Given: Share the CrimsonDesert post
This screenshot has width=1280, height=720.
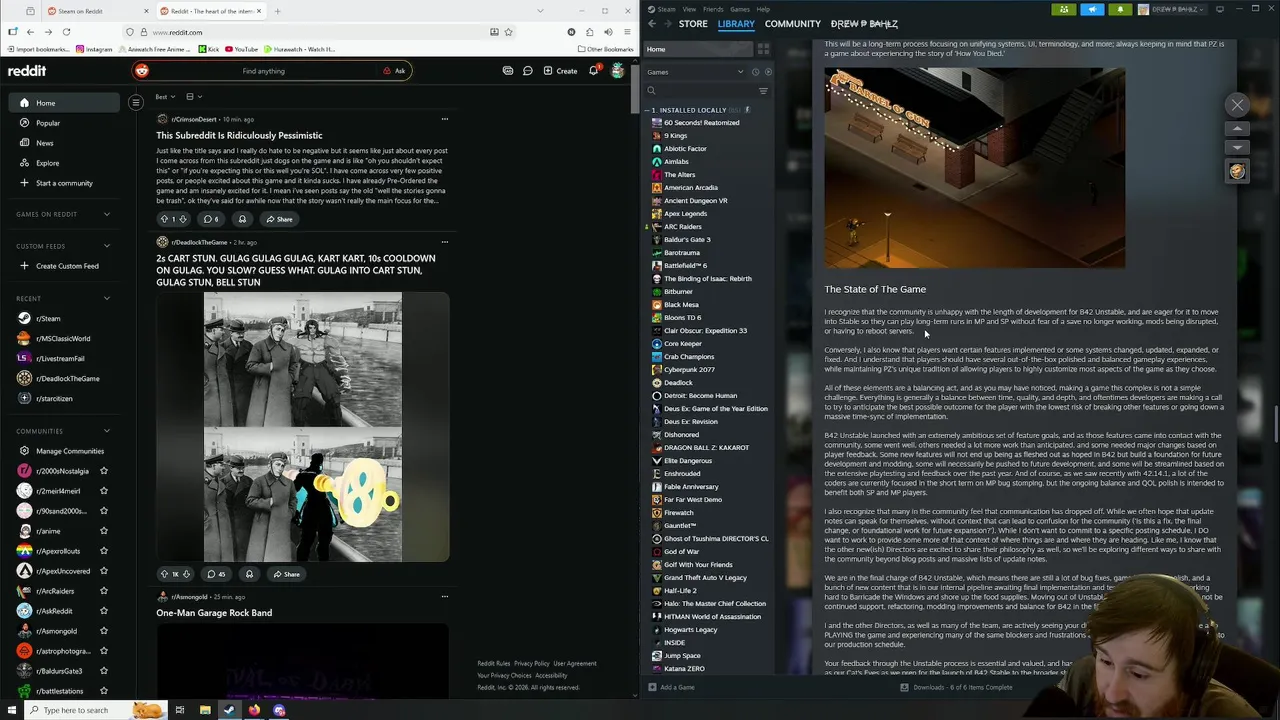Looking at the screenshot, I should (x=279, y=219).
